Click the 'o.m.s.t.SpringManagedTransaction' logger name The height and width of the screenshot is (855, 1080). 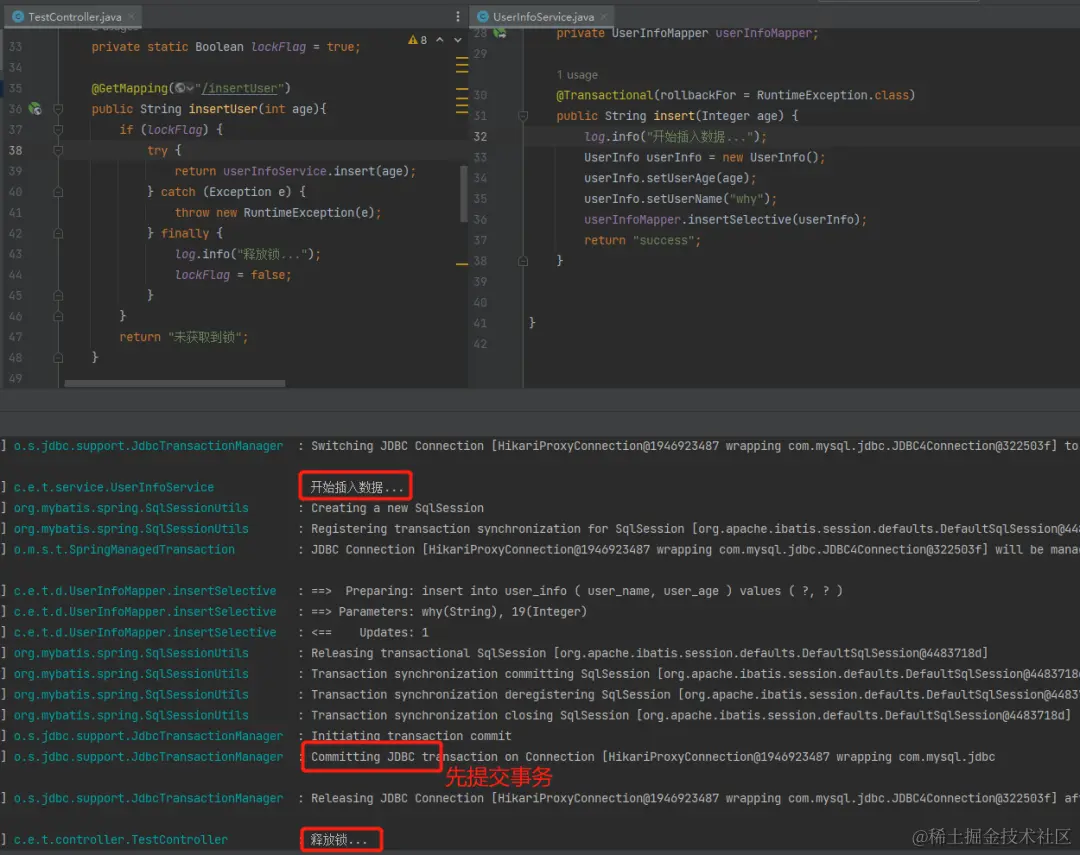[124, 549]
